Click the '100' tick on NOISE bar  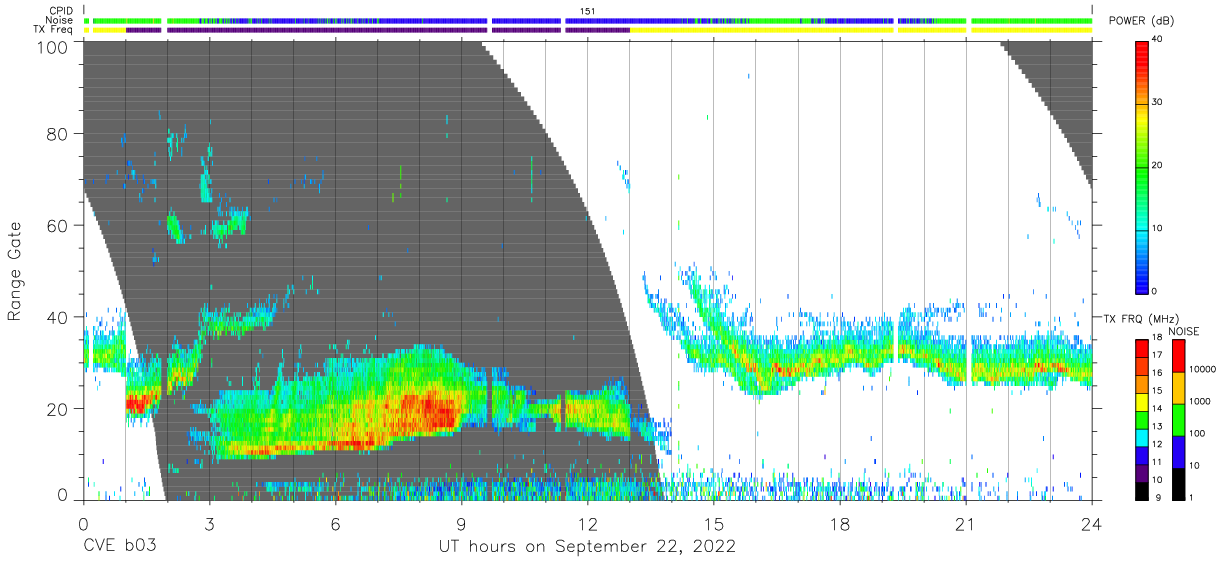tap(1196, 434)
